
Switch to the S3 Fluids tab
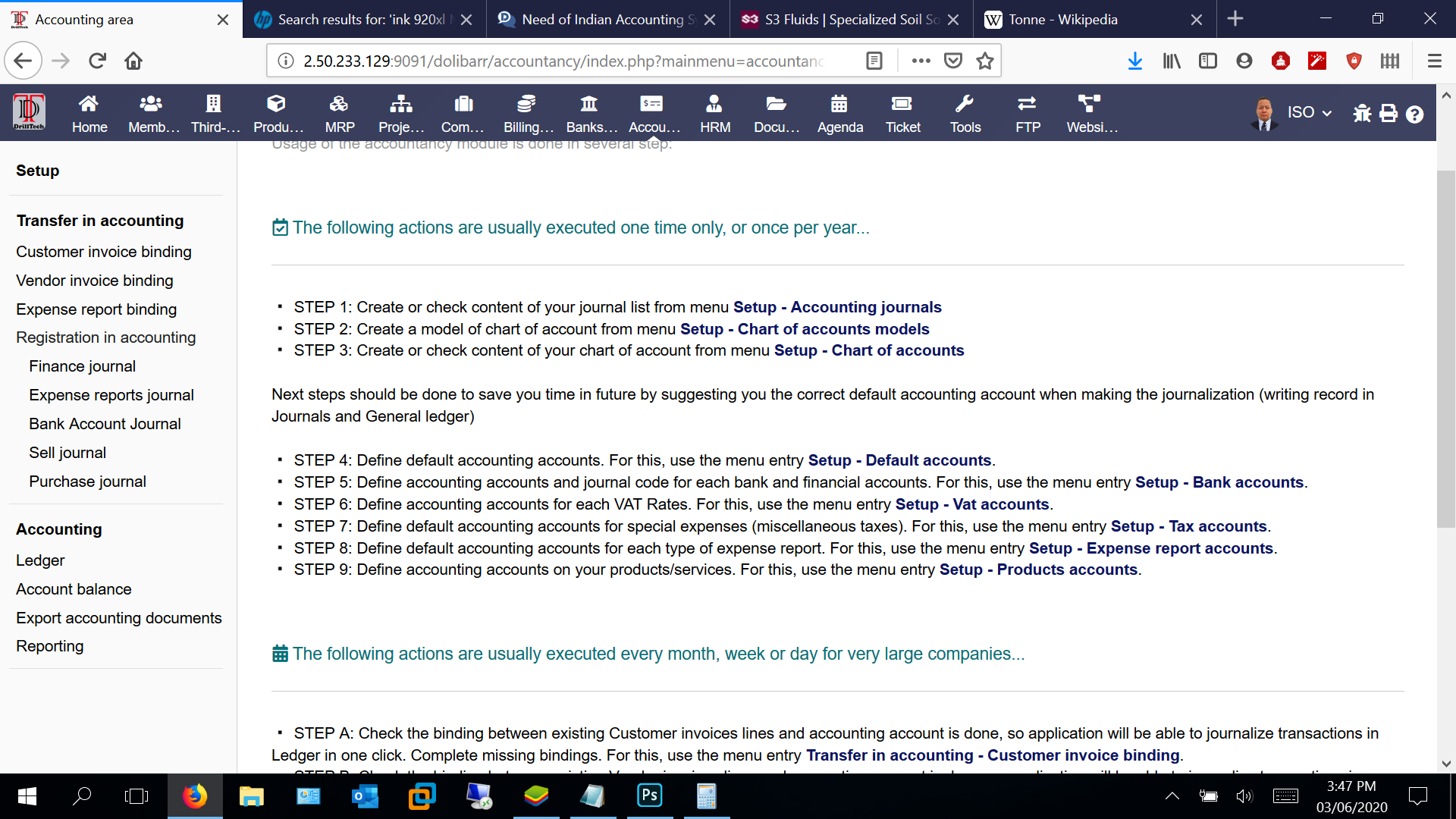pyautogui.click(x=852, y=19)
